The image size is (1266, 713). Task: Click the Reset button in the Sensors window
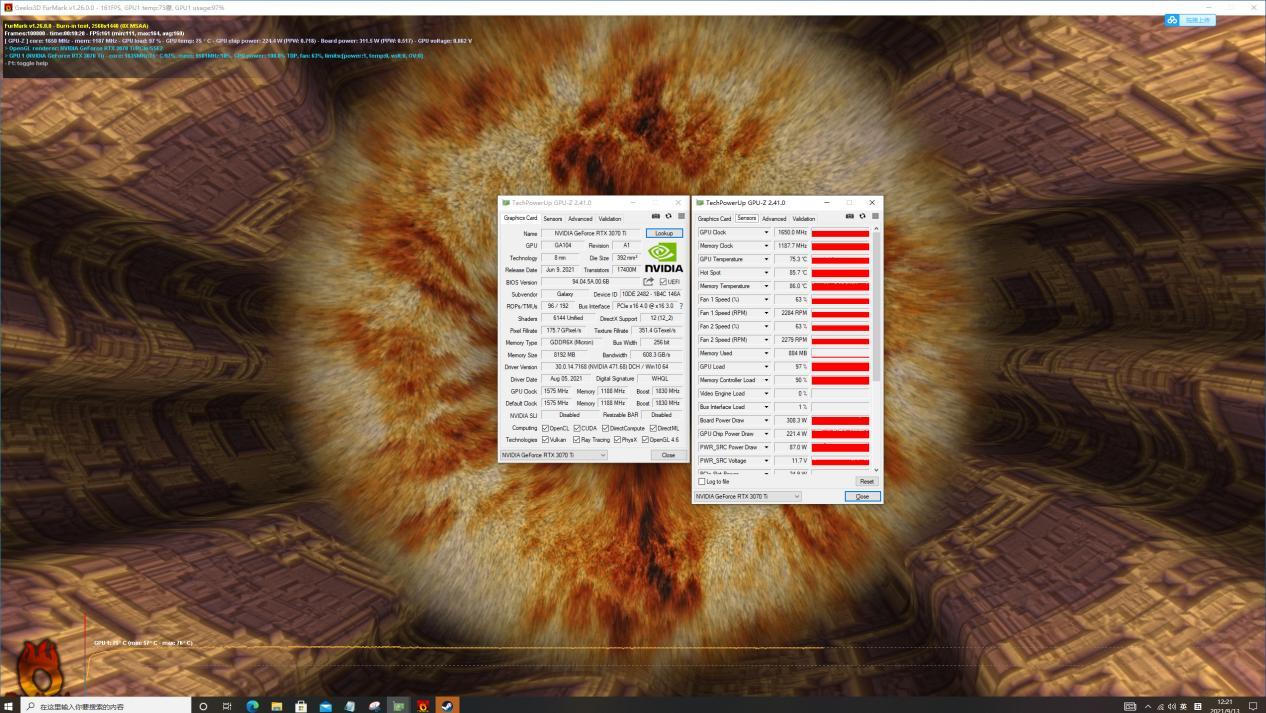(865, 480)
